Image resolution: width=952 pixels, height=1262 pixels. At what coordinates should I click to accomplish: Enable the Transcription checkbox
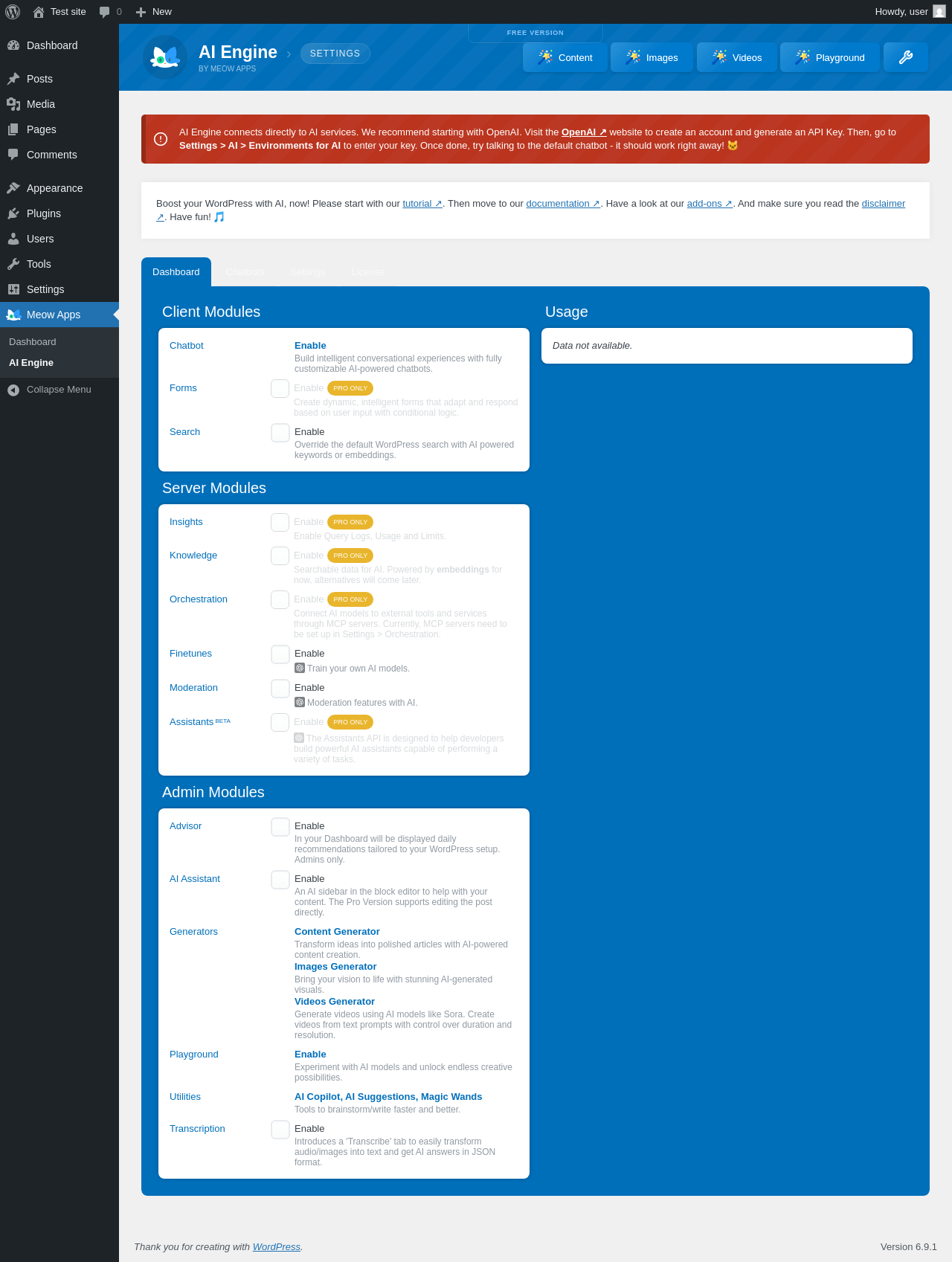(280, 1130)
